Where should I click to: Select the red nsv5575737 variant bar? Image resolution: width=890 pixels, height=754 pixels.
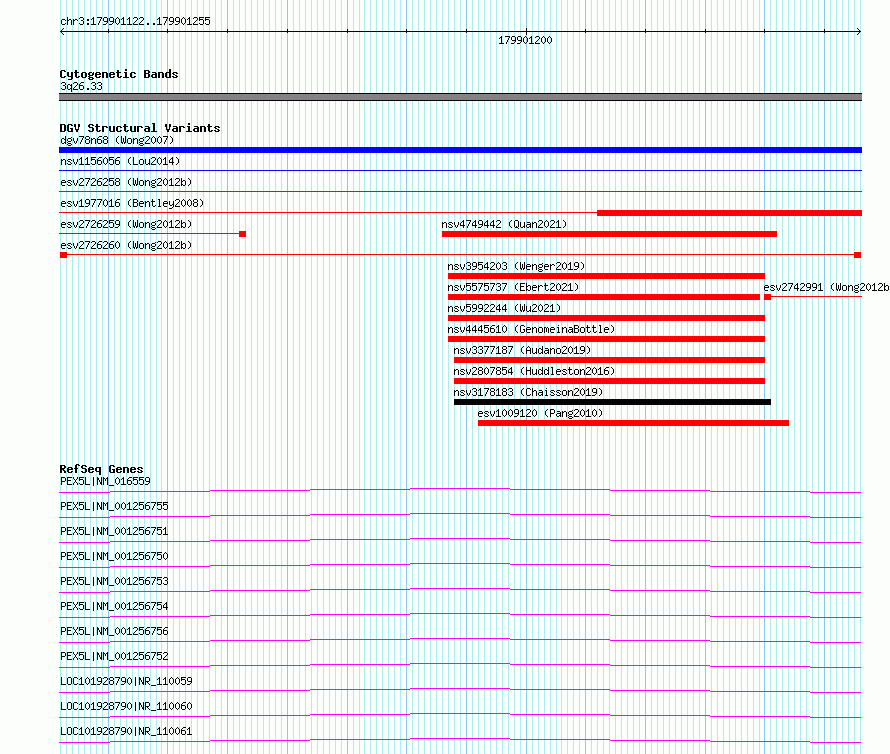click(604, 297)
